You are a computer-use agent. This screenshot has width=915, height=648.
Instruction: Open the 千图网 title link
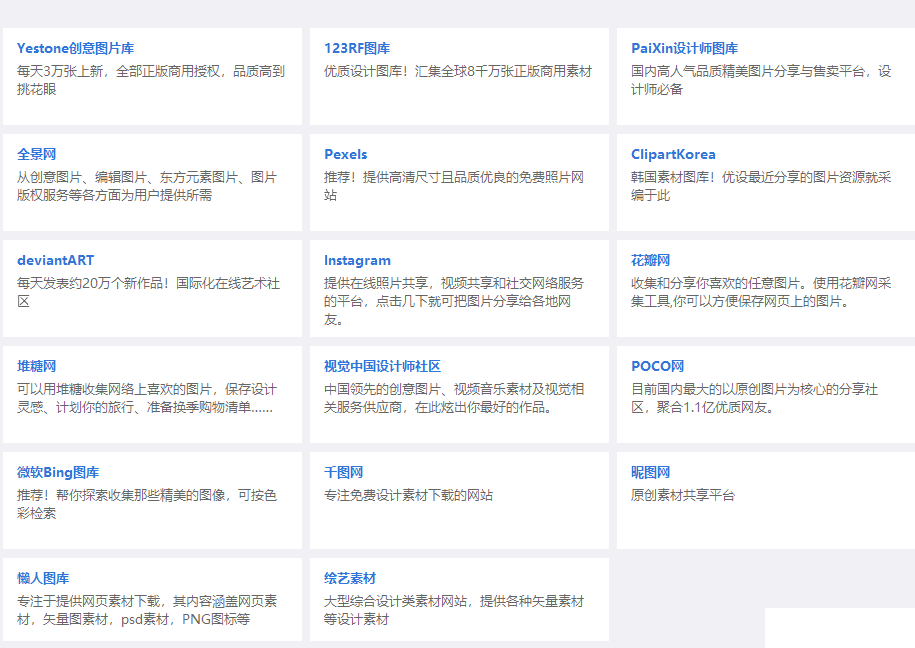coord(344,472)
